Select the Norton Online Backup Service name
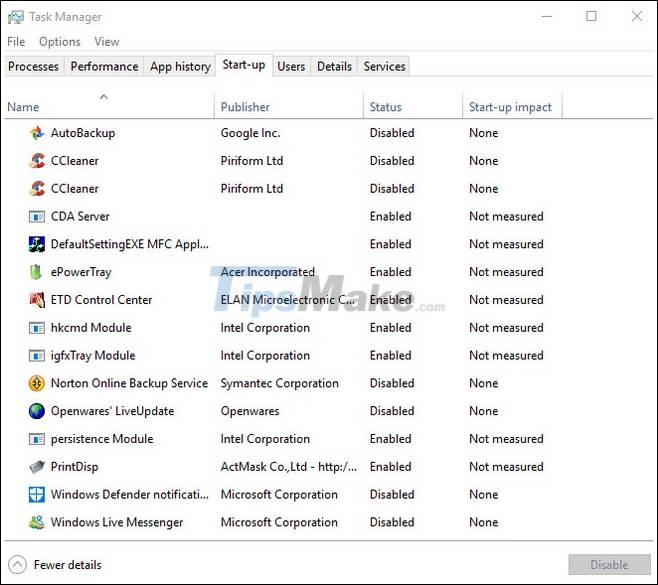Viewport: 658px width, 585px height. click(129, 383)
